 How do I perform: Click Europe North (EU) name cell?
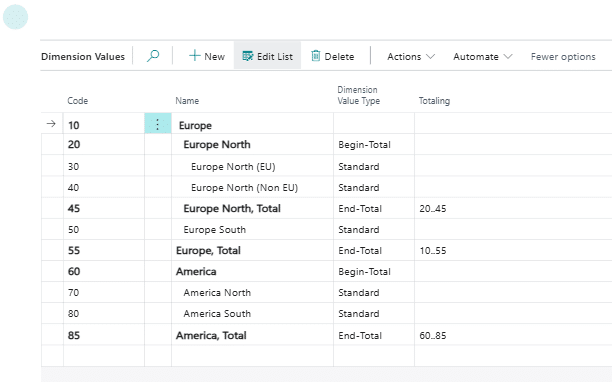tap(252, 166)
